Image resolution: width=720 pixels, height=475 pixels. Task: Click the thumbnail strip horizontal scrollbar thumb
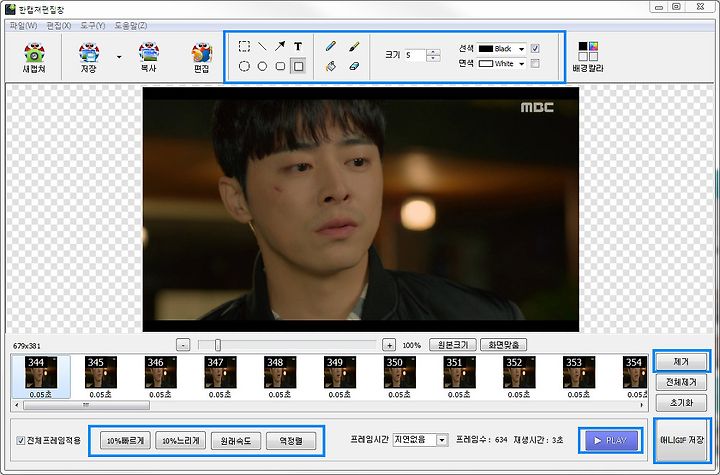pos(86,405)
